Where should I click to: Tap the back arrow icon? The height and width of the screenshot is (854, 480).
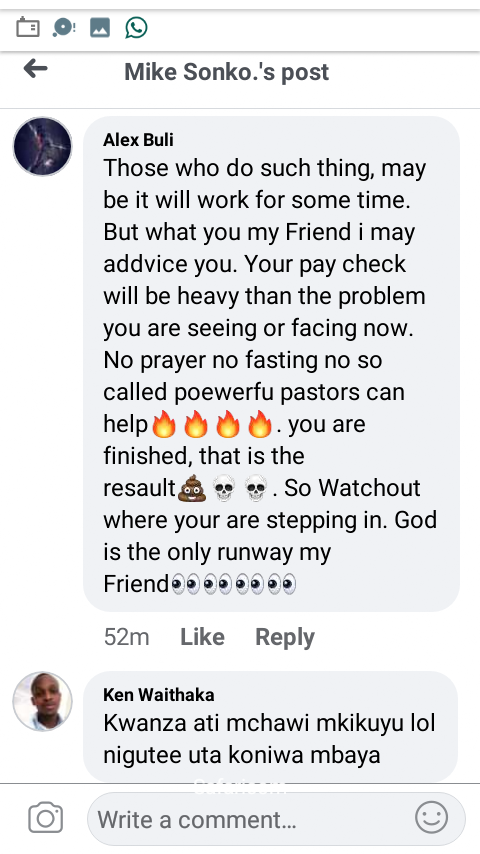(x=35, y=69)
